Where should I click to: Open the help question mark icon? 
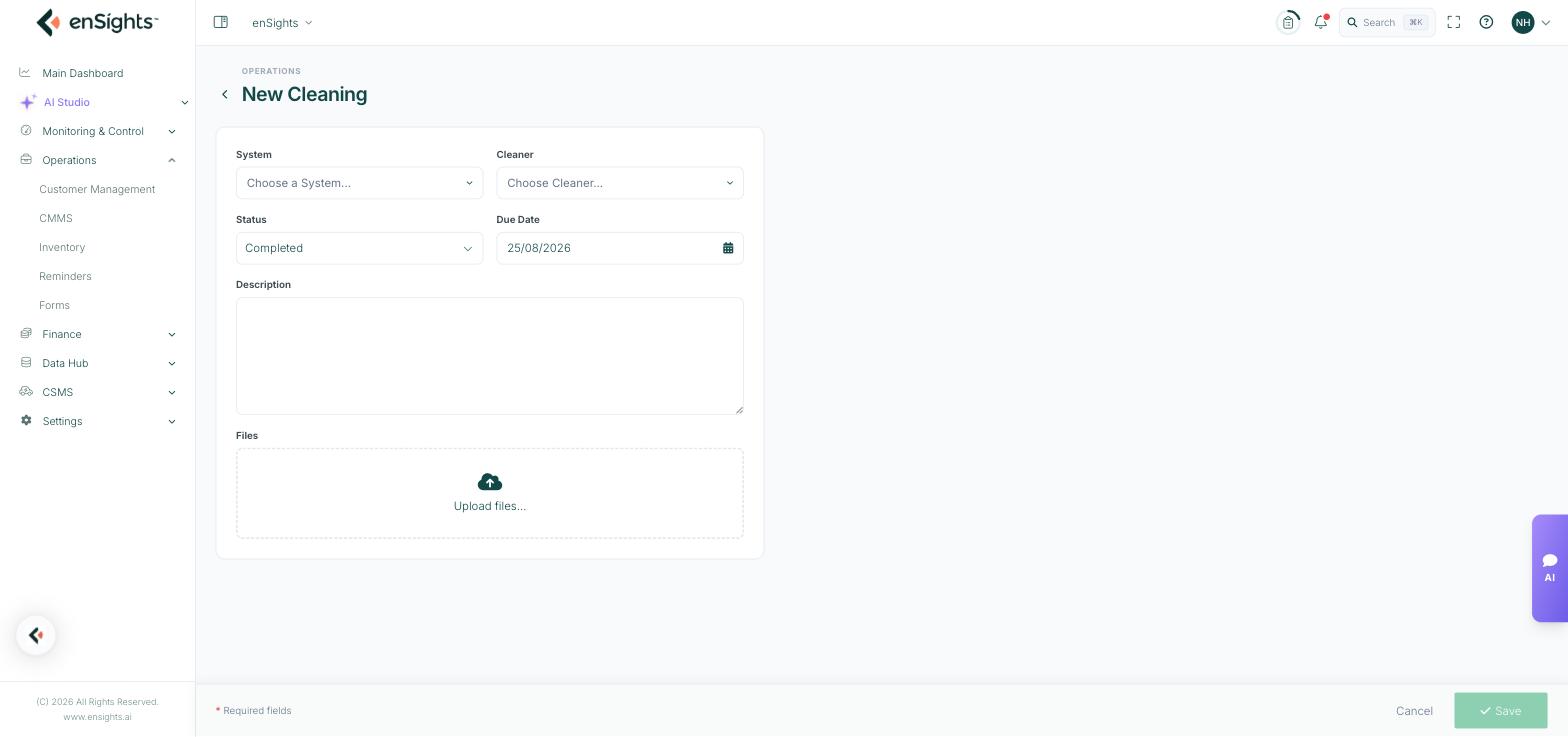[1486, 22]
